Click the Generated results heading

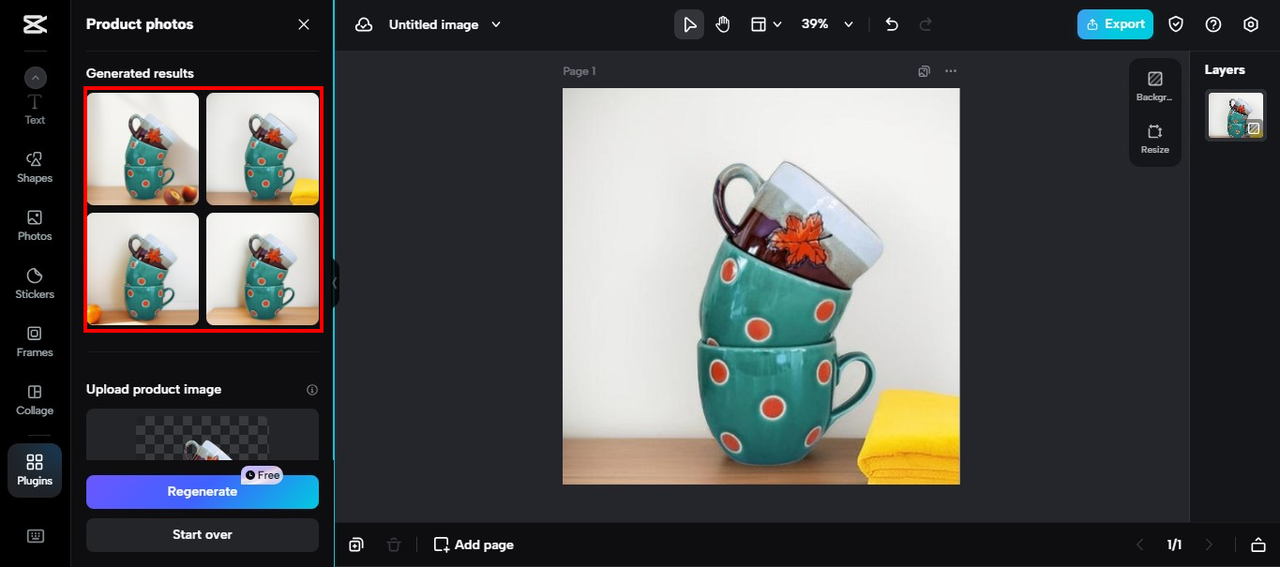point(140,73)
